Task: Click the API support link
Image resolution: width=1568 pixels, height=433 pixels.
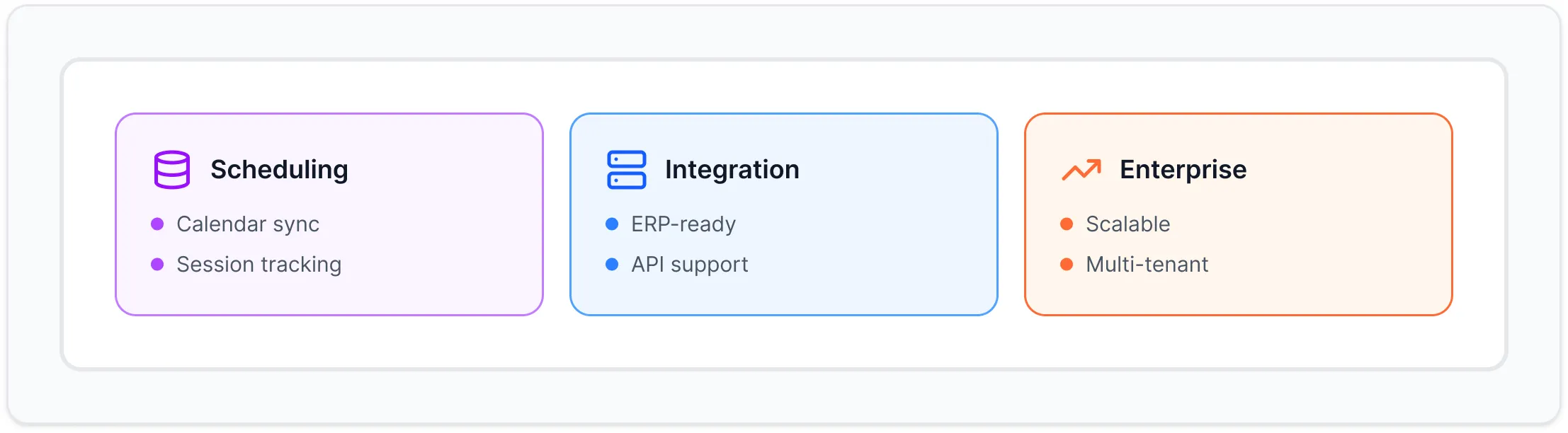Action: point(689,265)
